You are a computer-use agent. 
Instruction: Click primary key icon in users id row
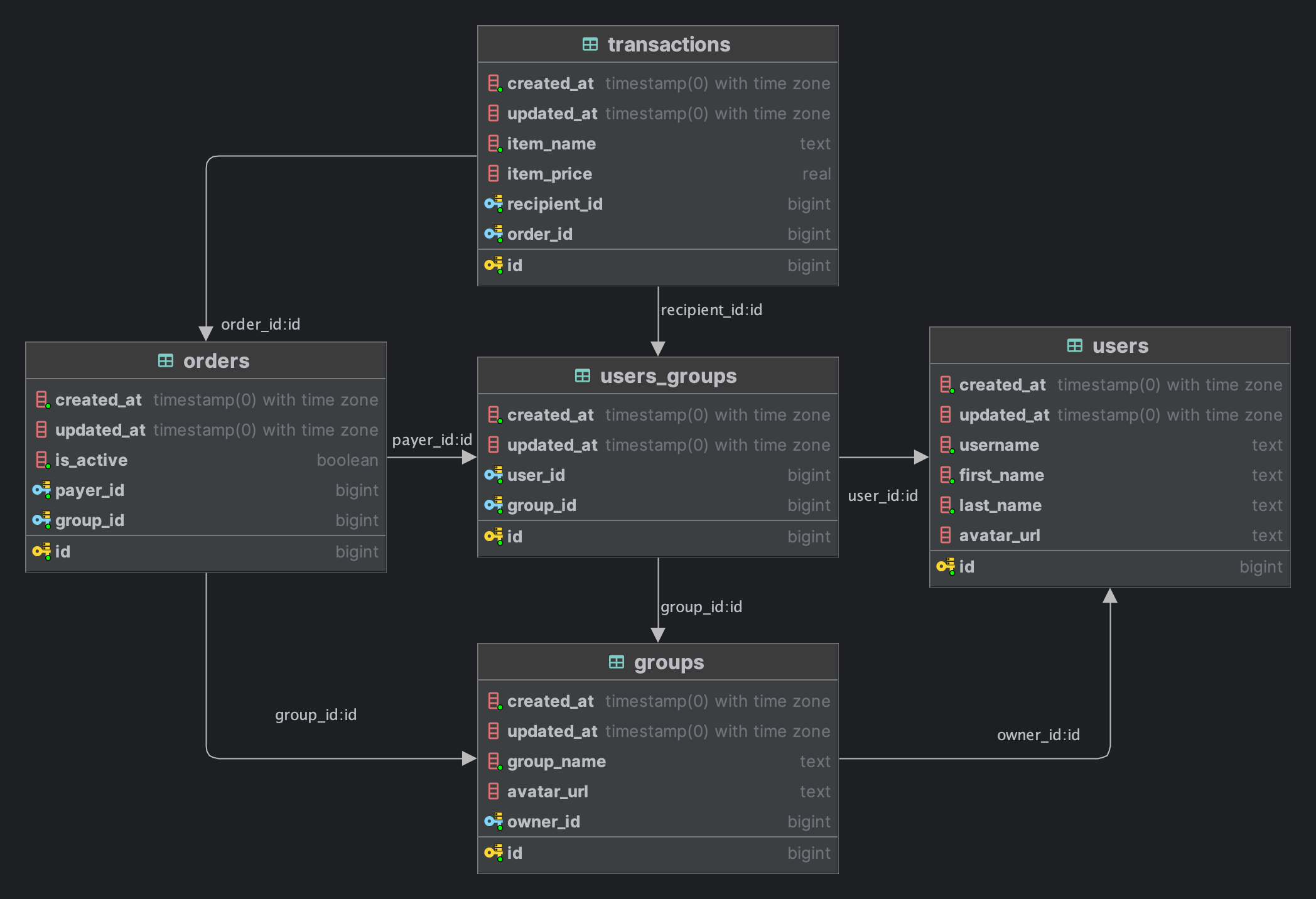tap(946, 566)
